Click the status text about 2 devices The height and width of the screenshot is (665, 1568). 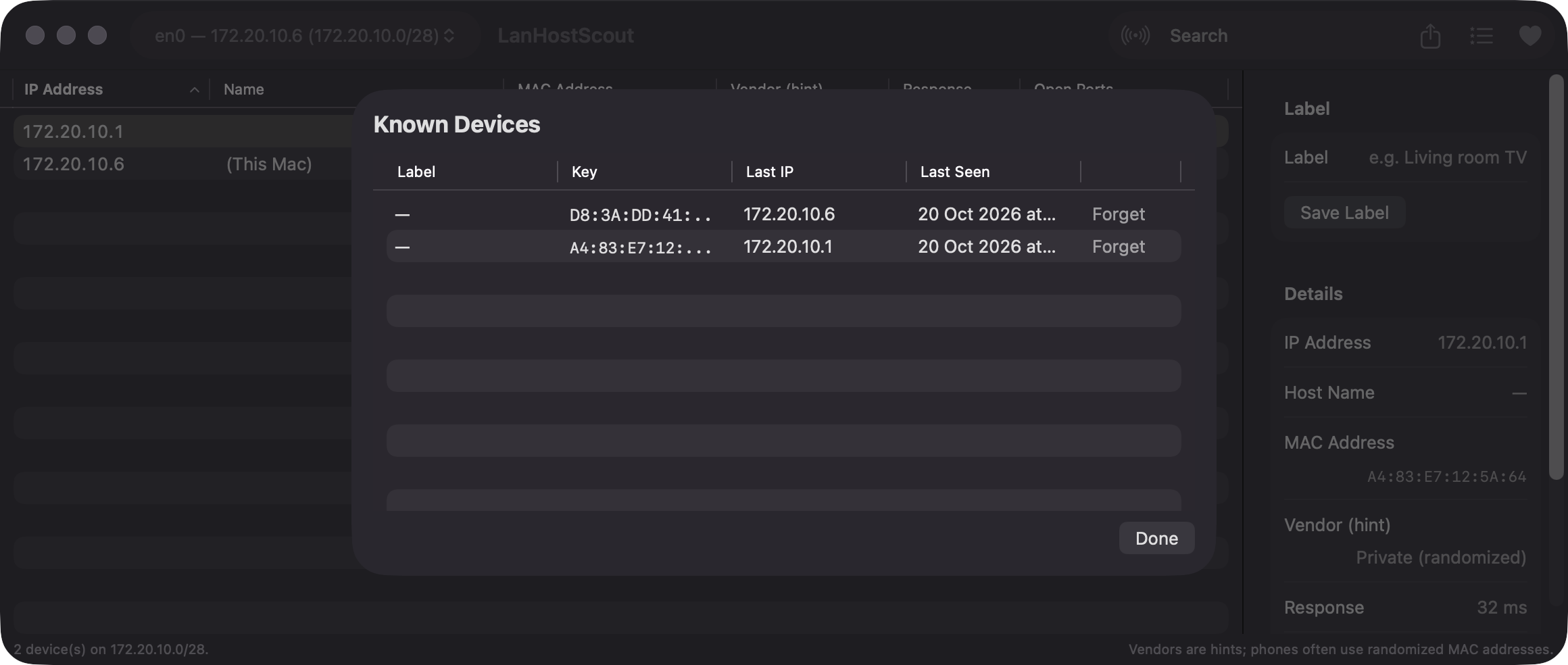(111, 649)
